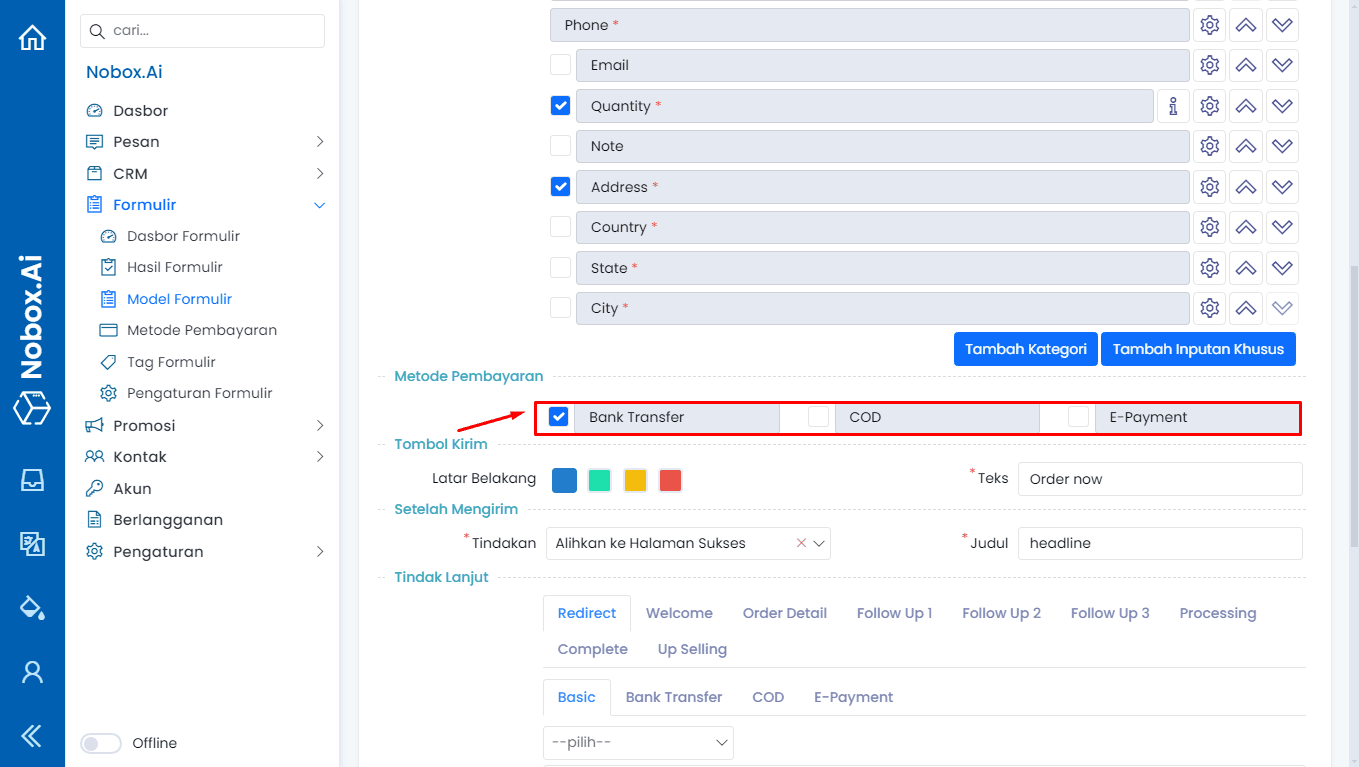
Task: Enable the Email field checkbox
Action: pos(560,64)
